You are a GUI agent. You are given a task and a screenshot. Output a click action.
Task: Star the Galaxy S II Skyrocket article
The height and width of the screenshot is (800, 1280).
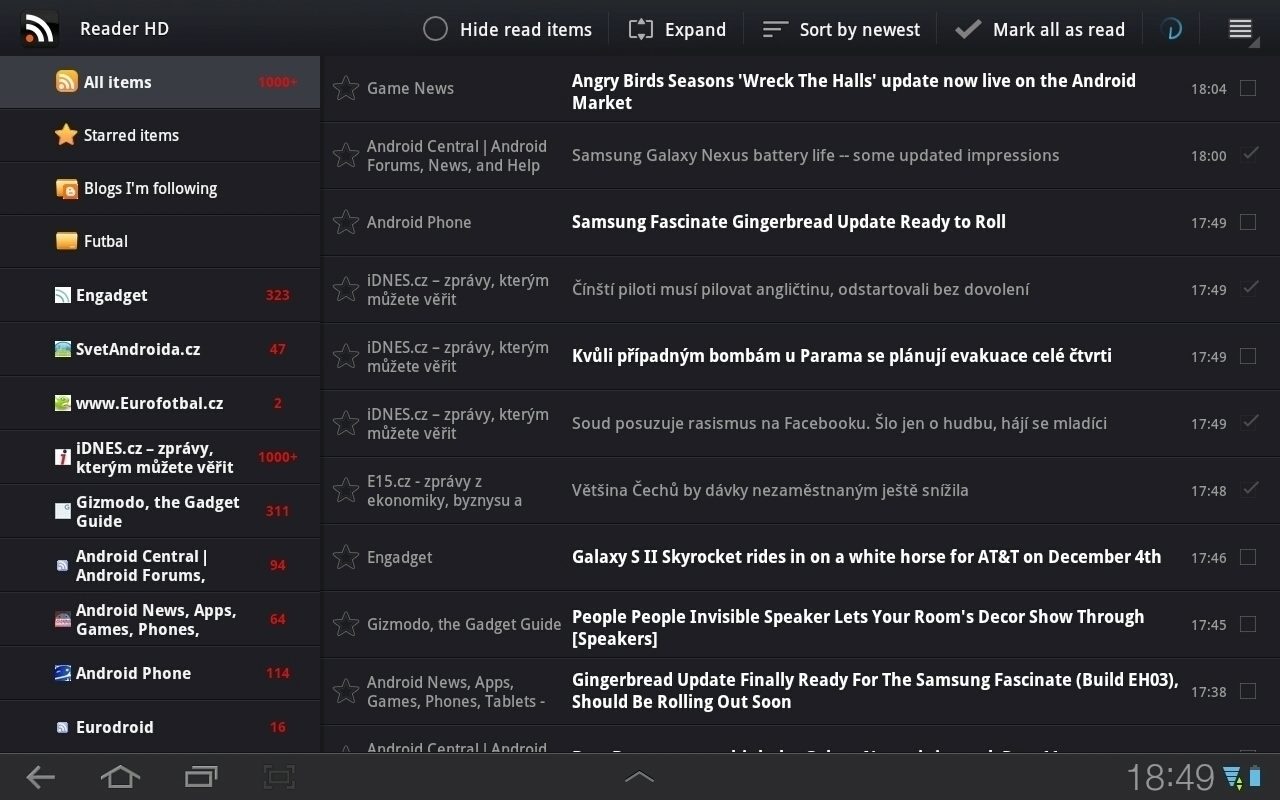[x=345, y=557]
